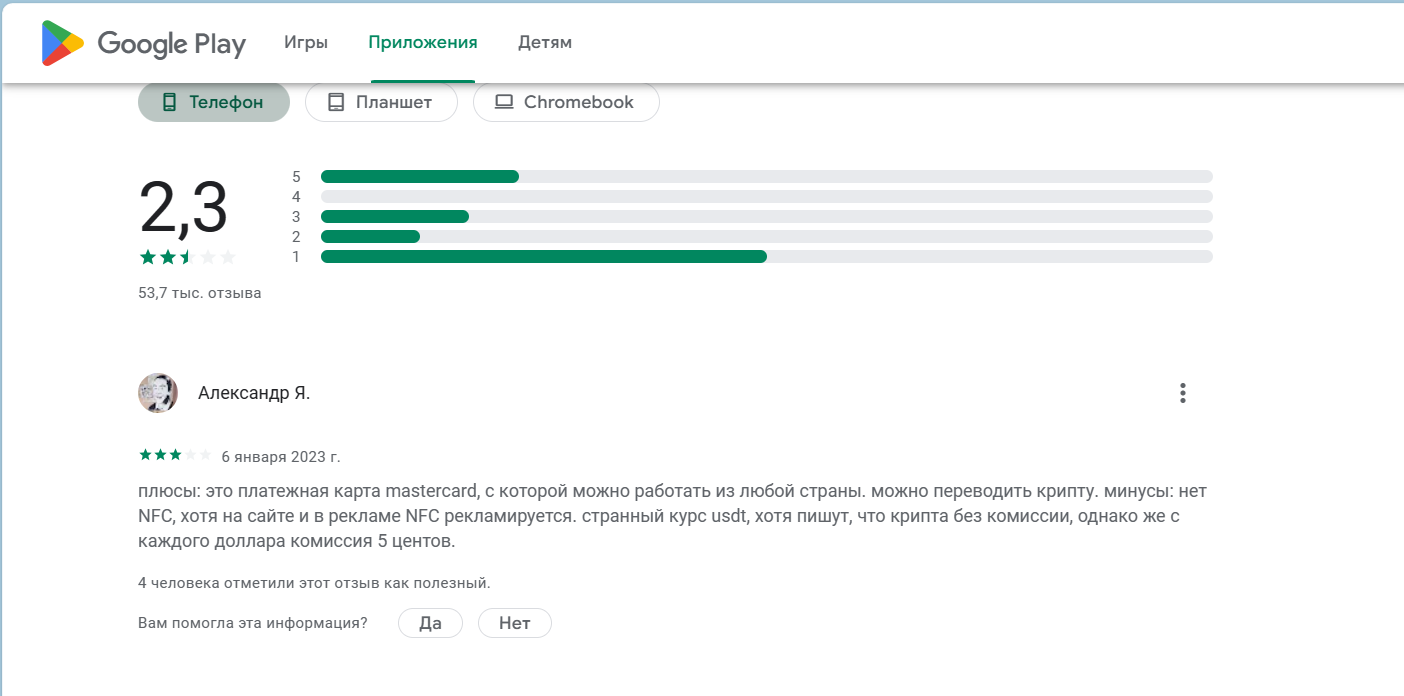Mark the review helpful with Да
This screenshot has height=696, width=1404.
(430, 622)
